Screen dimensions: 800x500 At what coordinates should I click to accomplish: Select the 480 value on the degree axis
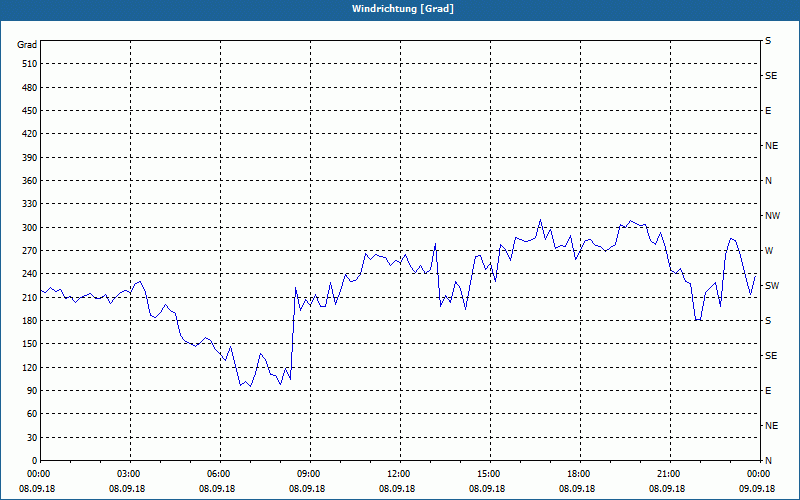pyautogui.click(x=30, y=88)
